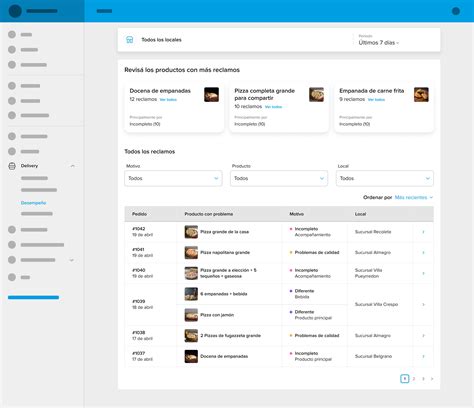Click 6 empanadas + bebida thumbnail
The width and height of the screenshot is (474, 408).
coord(191,294)
